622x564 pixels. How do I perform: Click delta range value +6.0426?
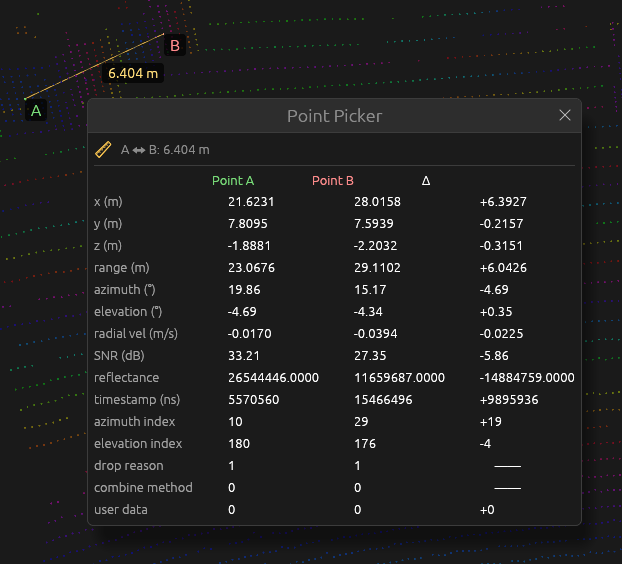(503, 268)
